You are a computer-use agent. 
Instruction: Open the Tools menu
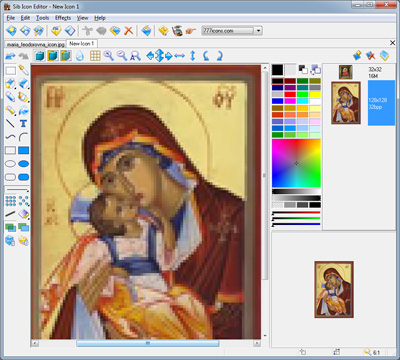[42, 18]
